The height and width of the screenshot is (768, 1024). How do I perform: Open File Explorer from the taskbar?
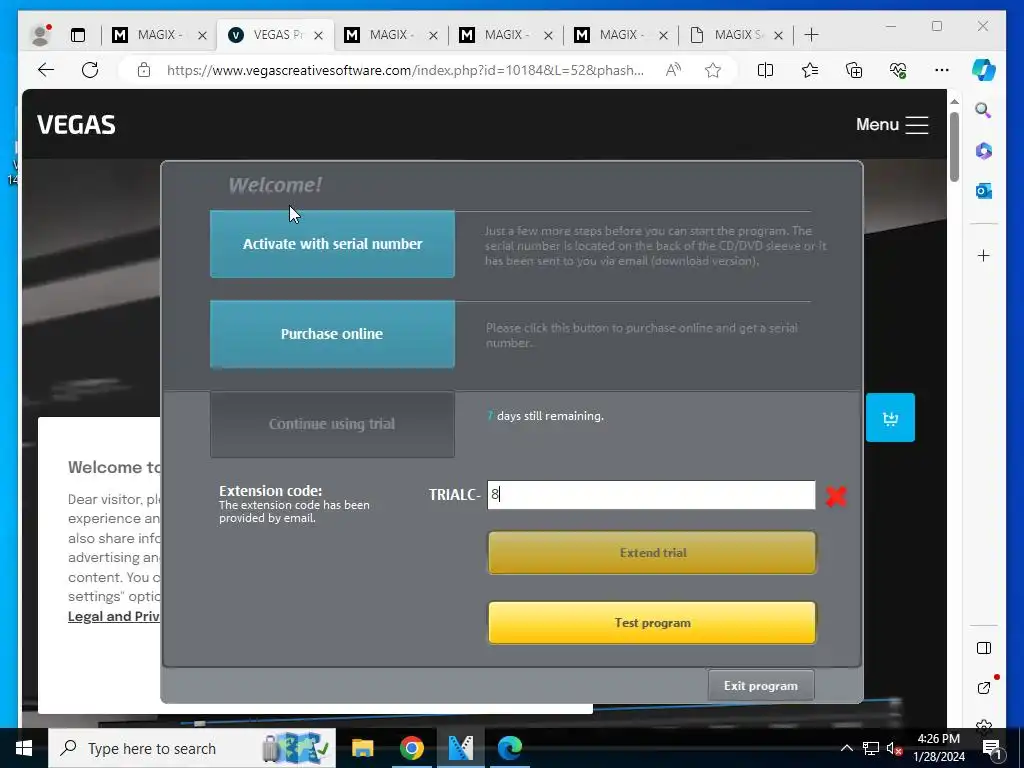click(362, 748)
